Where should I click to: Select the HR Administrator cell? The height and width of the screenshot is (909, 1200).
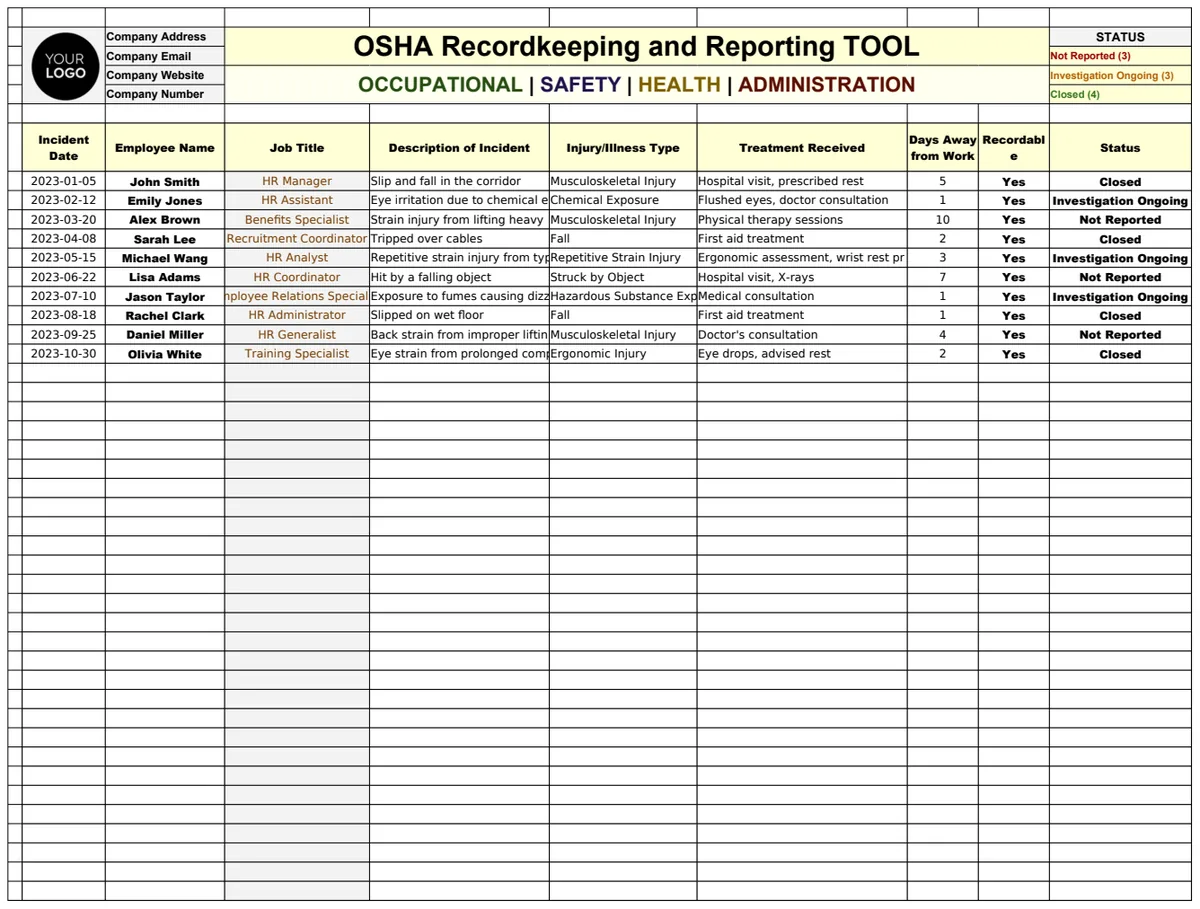297,315
